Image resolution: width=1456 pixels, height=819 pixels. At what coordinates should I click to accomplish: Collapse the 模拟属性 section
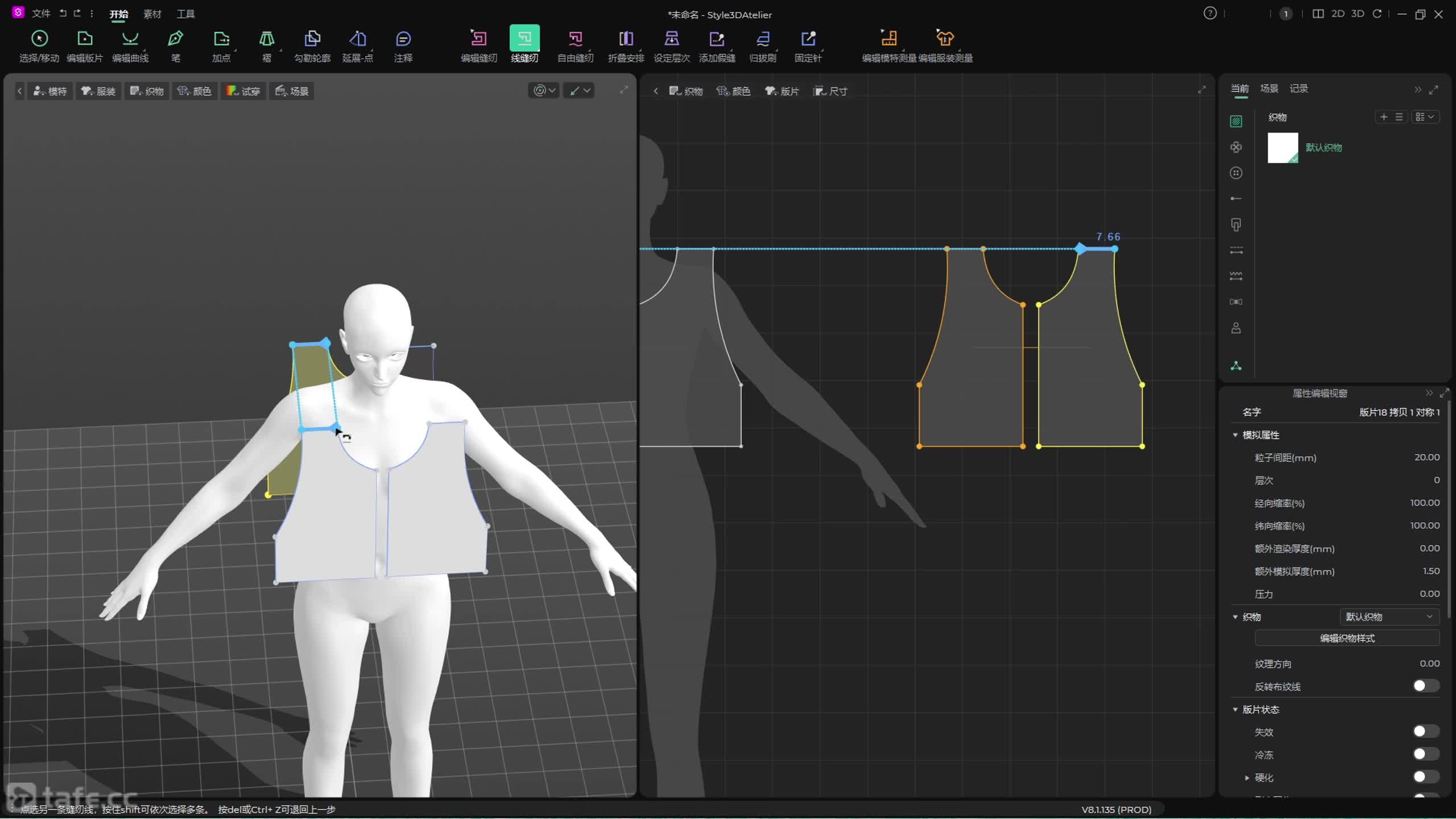[1235, 435]
